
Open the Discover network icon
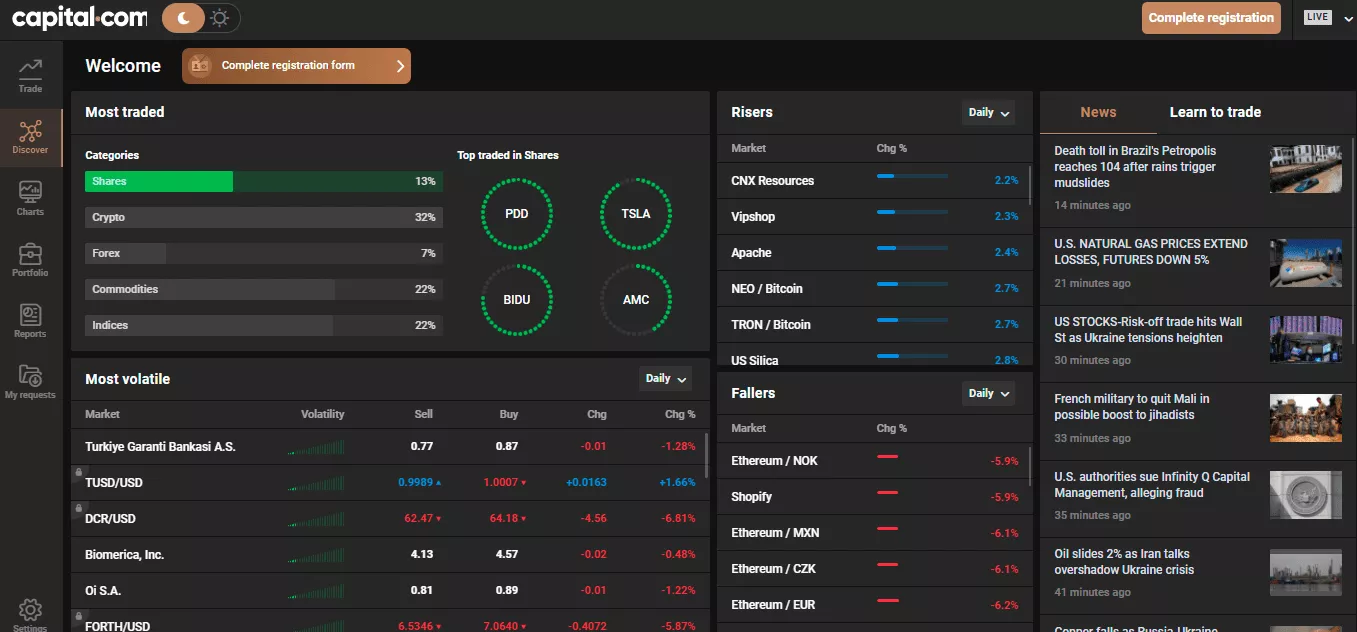[30, 130]
